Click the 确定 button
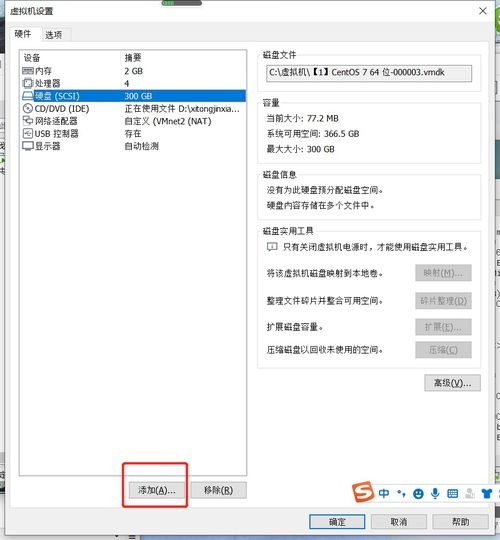 pyautogui.click(x=337, y=522)
